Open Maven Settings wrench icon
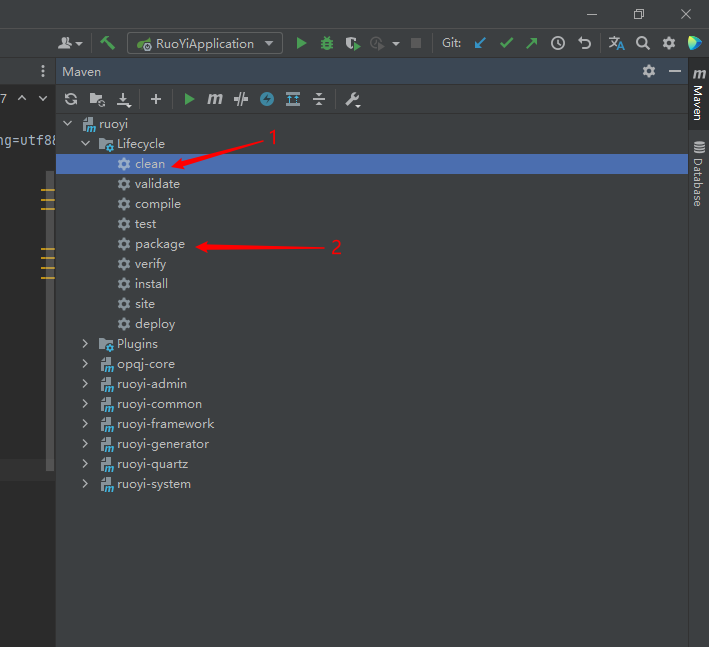 [x=352, y=99]
